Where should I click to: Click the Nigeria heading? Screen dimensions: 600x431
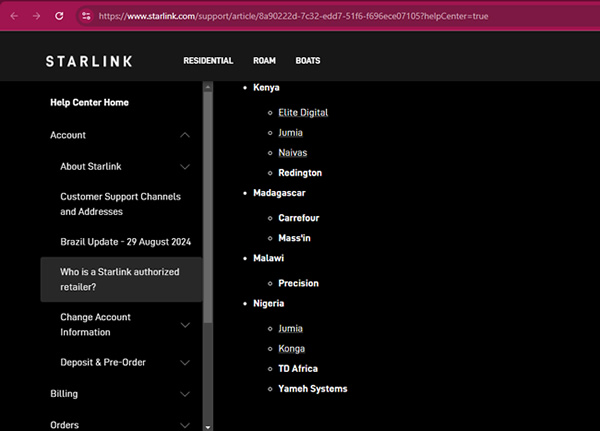(269, 304)
